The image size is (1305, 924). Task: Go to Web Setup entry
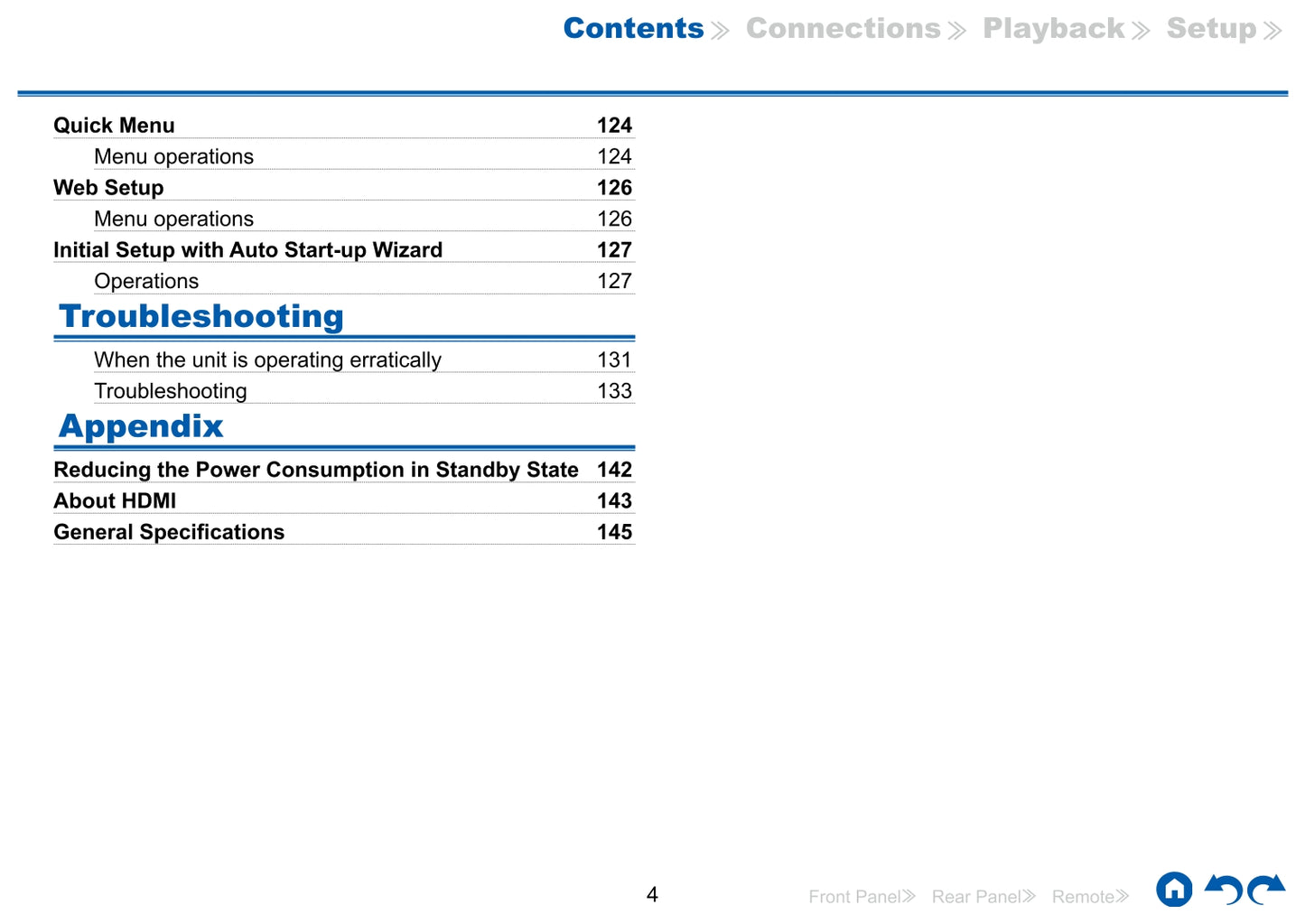[109, 188]
